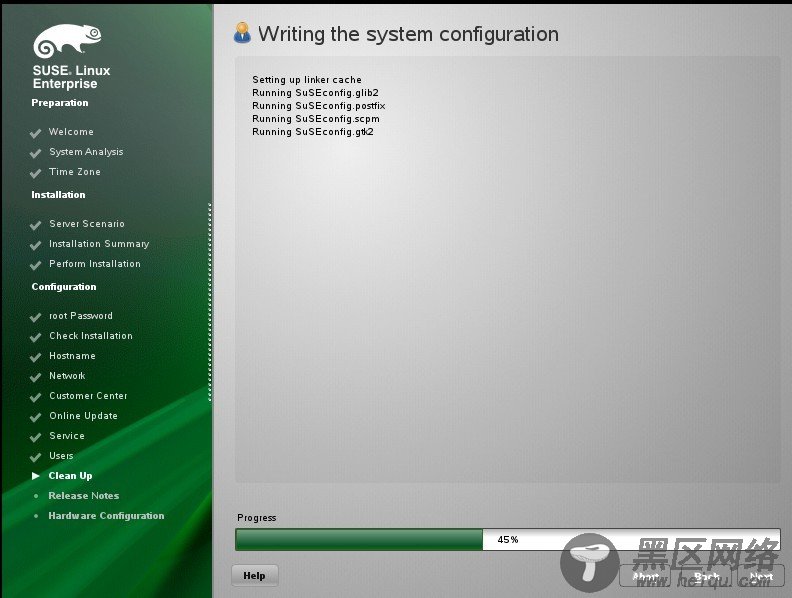Click the checkmark next to Welcome
The width and height of the screenshot is (792, 598).
pos(35,133)
